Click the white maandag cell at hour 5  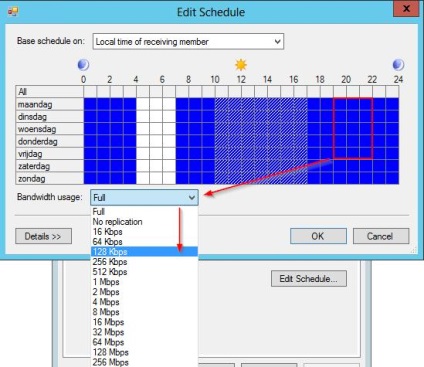tap(156, 104)
